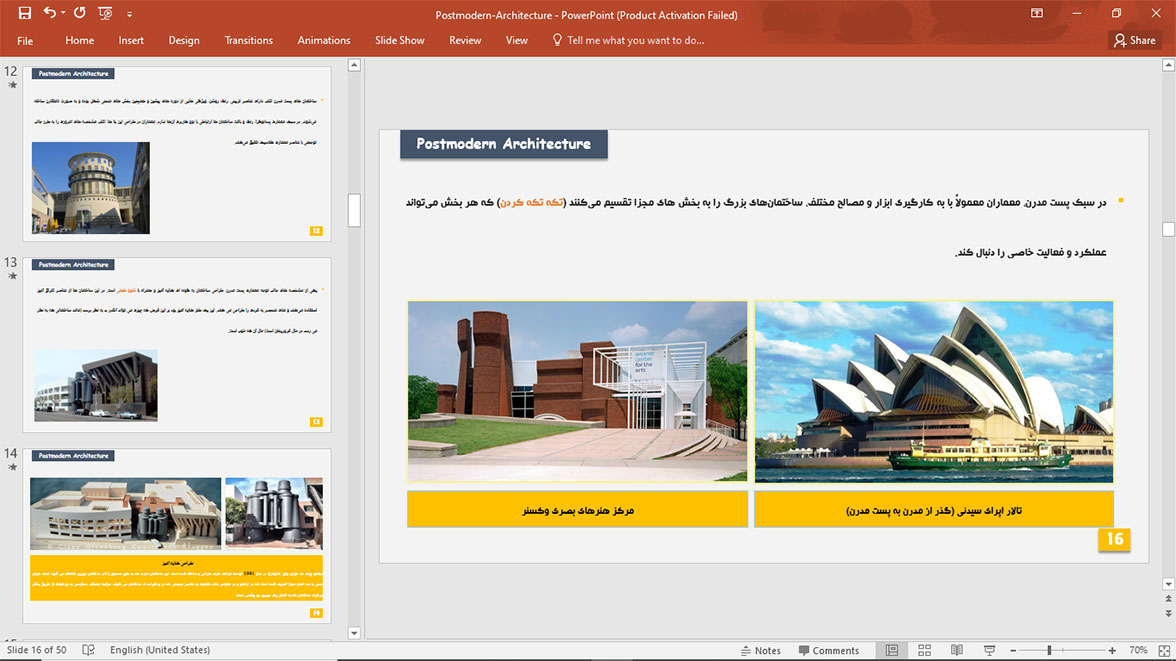Go to previous slide double-arrow button

pos(1168,599)
